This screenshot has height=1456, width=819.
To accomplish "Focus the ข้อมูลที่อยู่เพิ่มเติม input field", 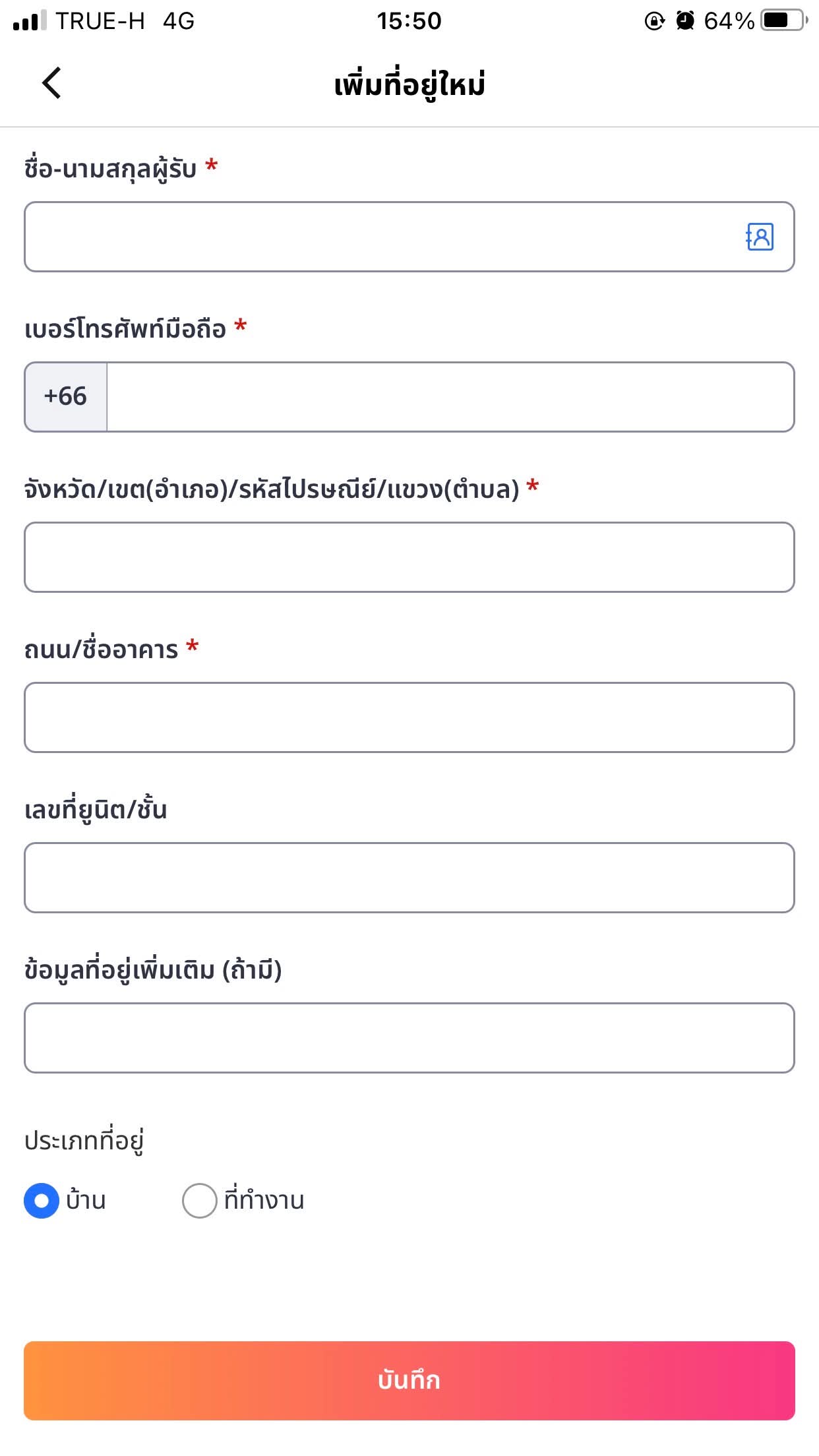I will pyautogui.click(x=409, y=1038).
